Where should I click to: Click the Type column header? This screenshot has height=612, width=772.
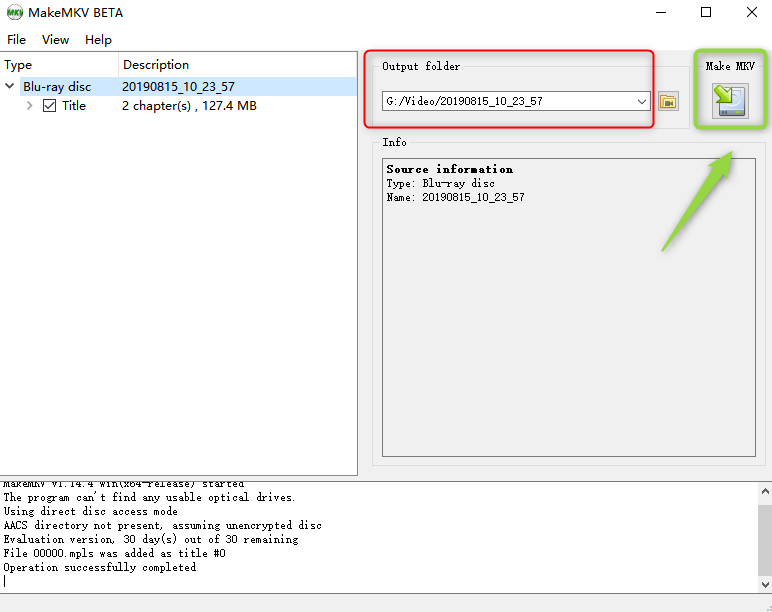(x=59, y=64)
